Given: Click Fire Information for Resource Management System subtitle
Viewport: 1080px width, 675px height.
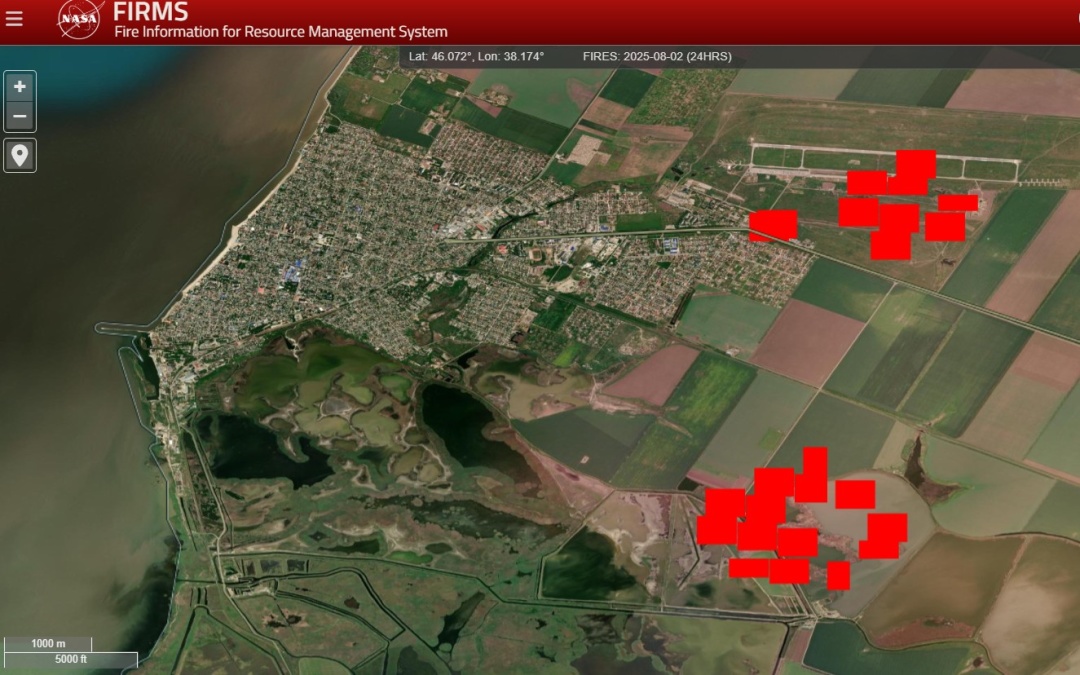Looking at the screenshot, I should click(x=280, y=33).
